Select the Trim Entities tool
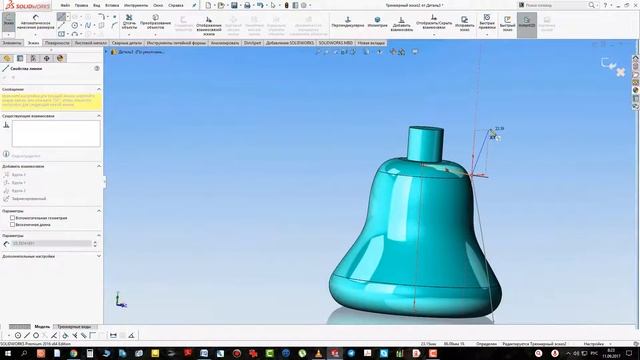 [129, 22]
